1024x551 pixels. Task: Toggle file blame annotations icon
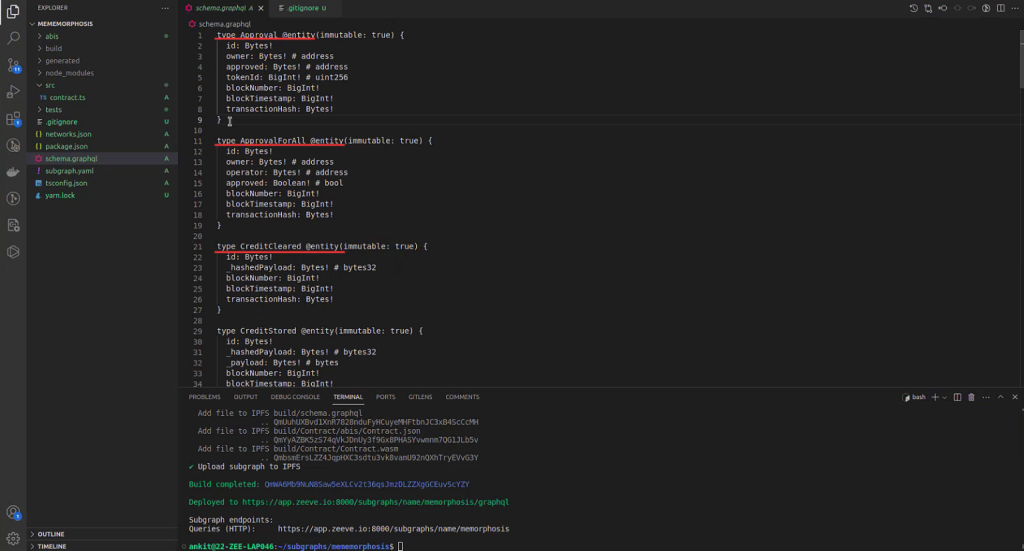point(986,8)
